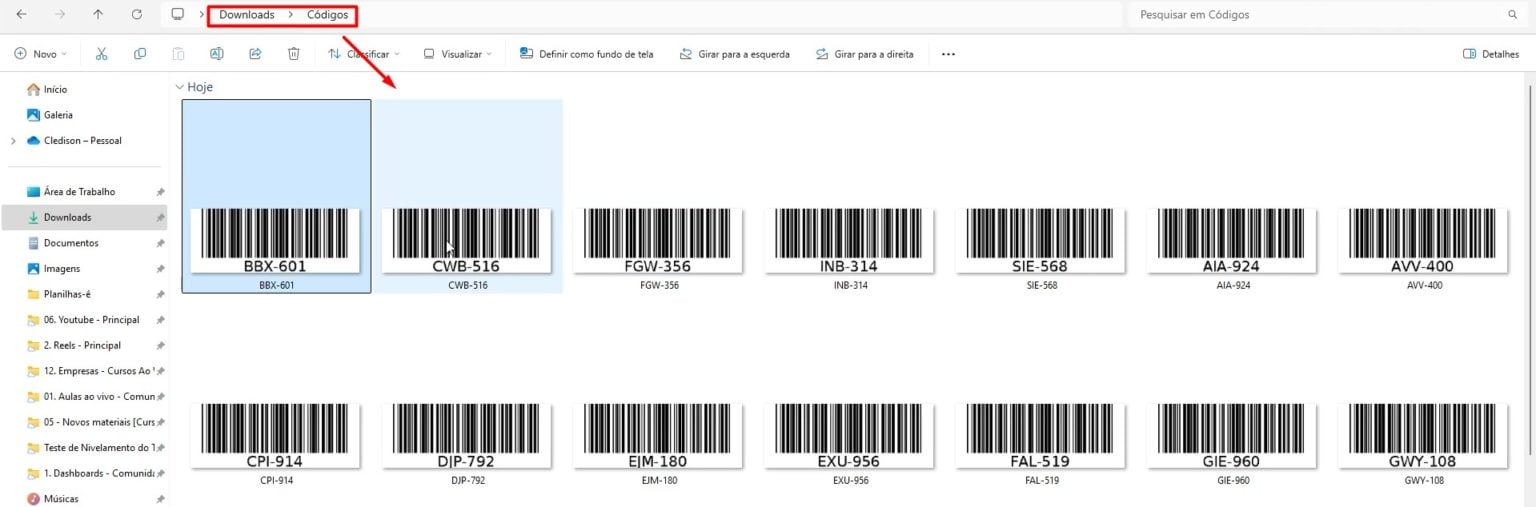
Task: Open the more options ellipsis menu
Action: point(948,54)
